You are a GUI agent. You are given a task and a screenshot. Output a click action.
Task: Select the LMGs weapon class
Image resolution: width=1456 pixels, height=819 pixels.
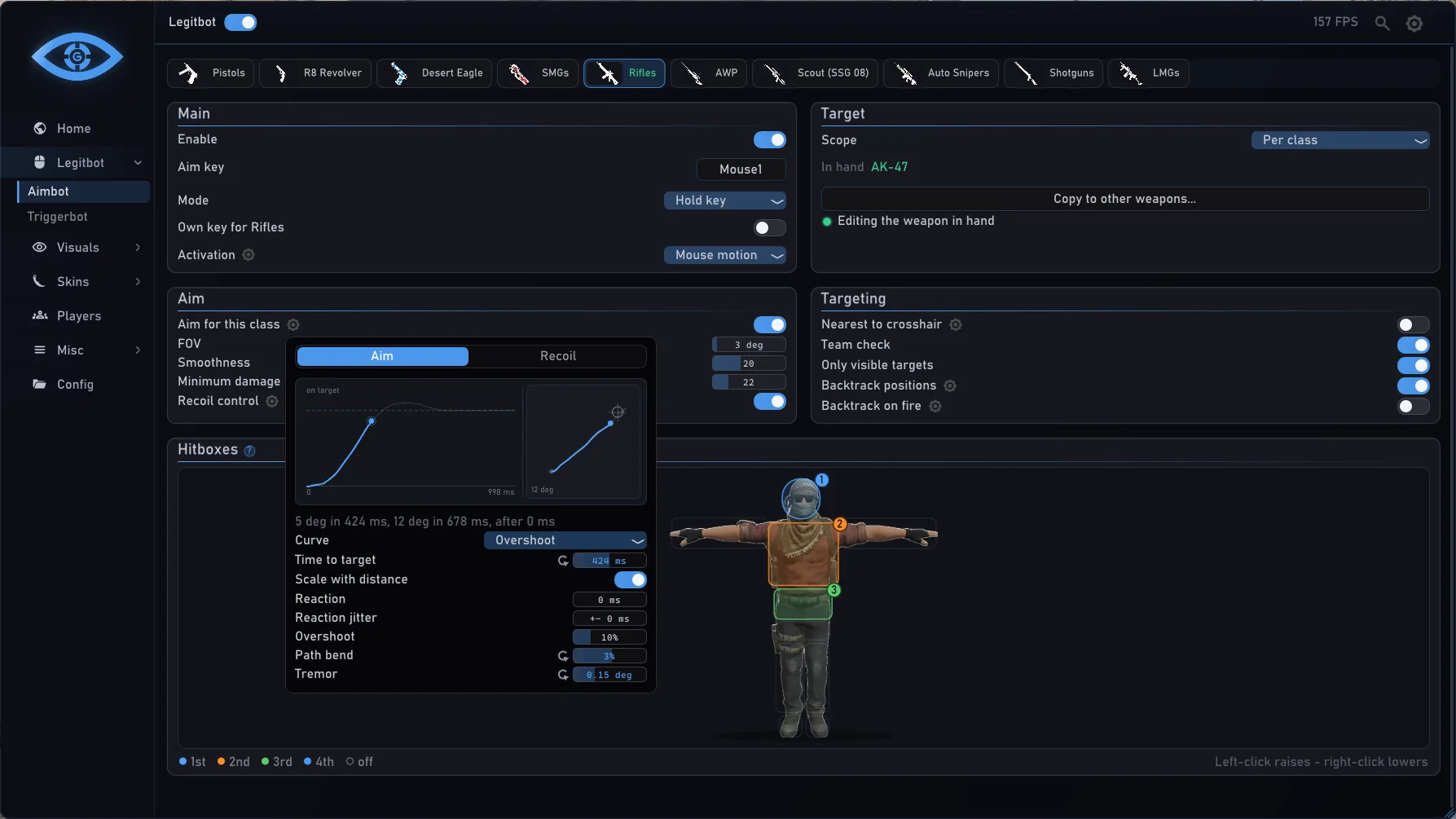[x=1149, y=73]
